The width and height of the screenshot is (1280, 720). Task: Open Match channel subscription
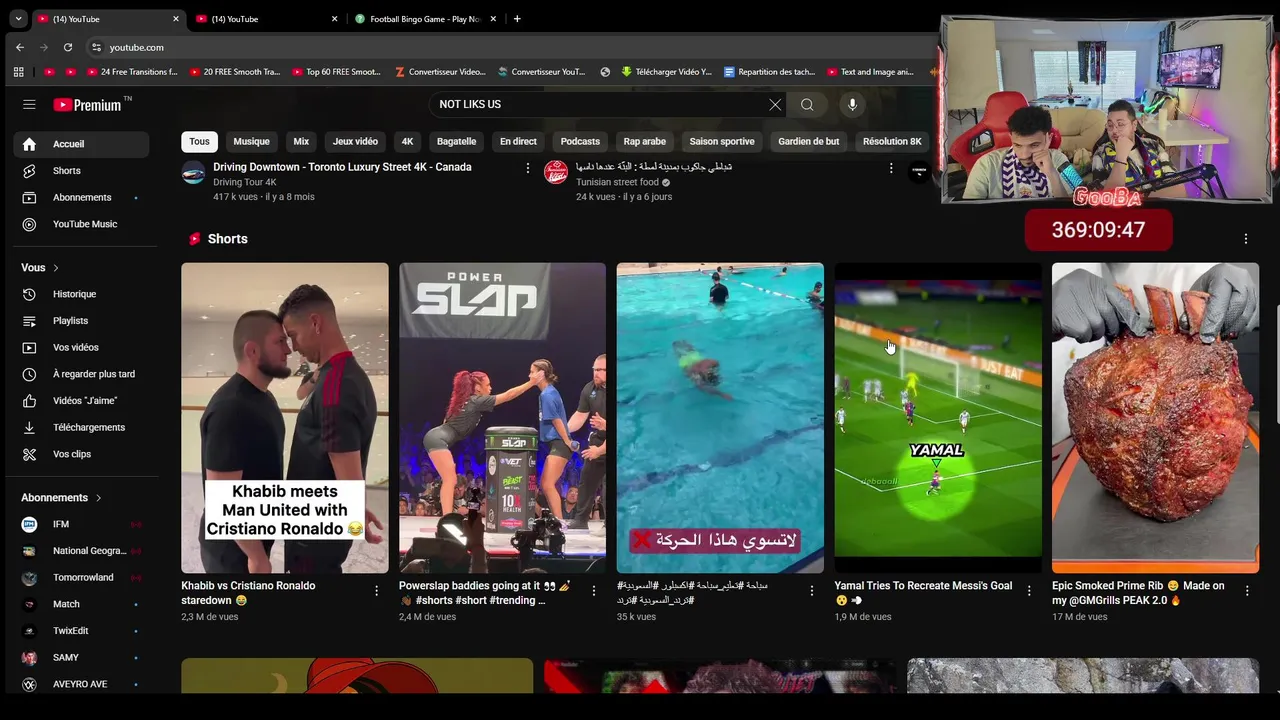click(x=82, y=604)
